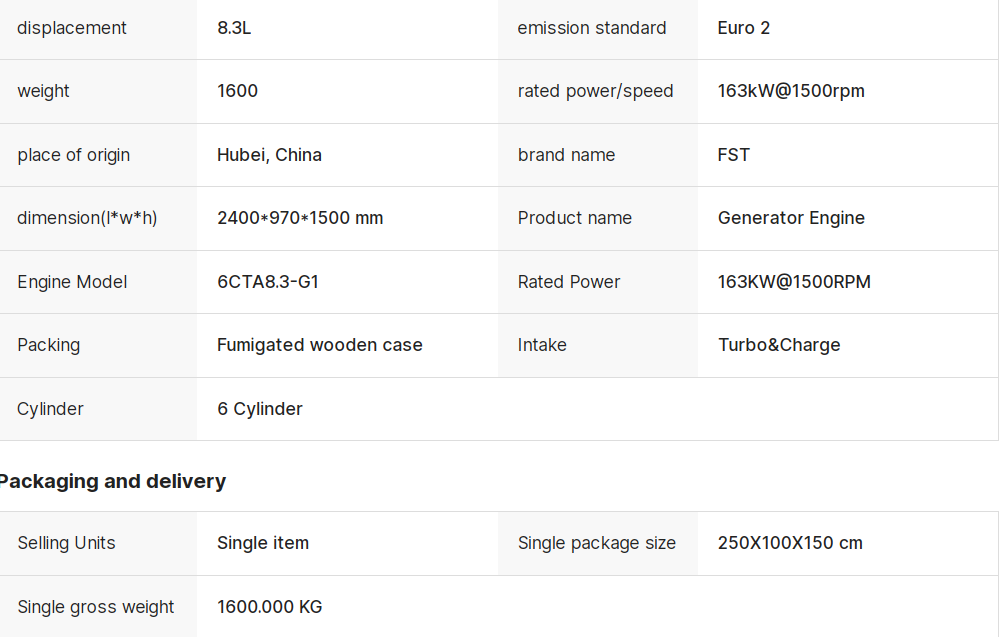Click the 250X100X150 cm package size
The height and width of the screenshot is (637, 1000).
pos(790,543)
